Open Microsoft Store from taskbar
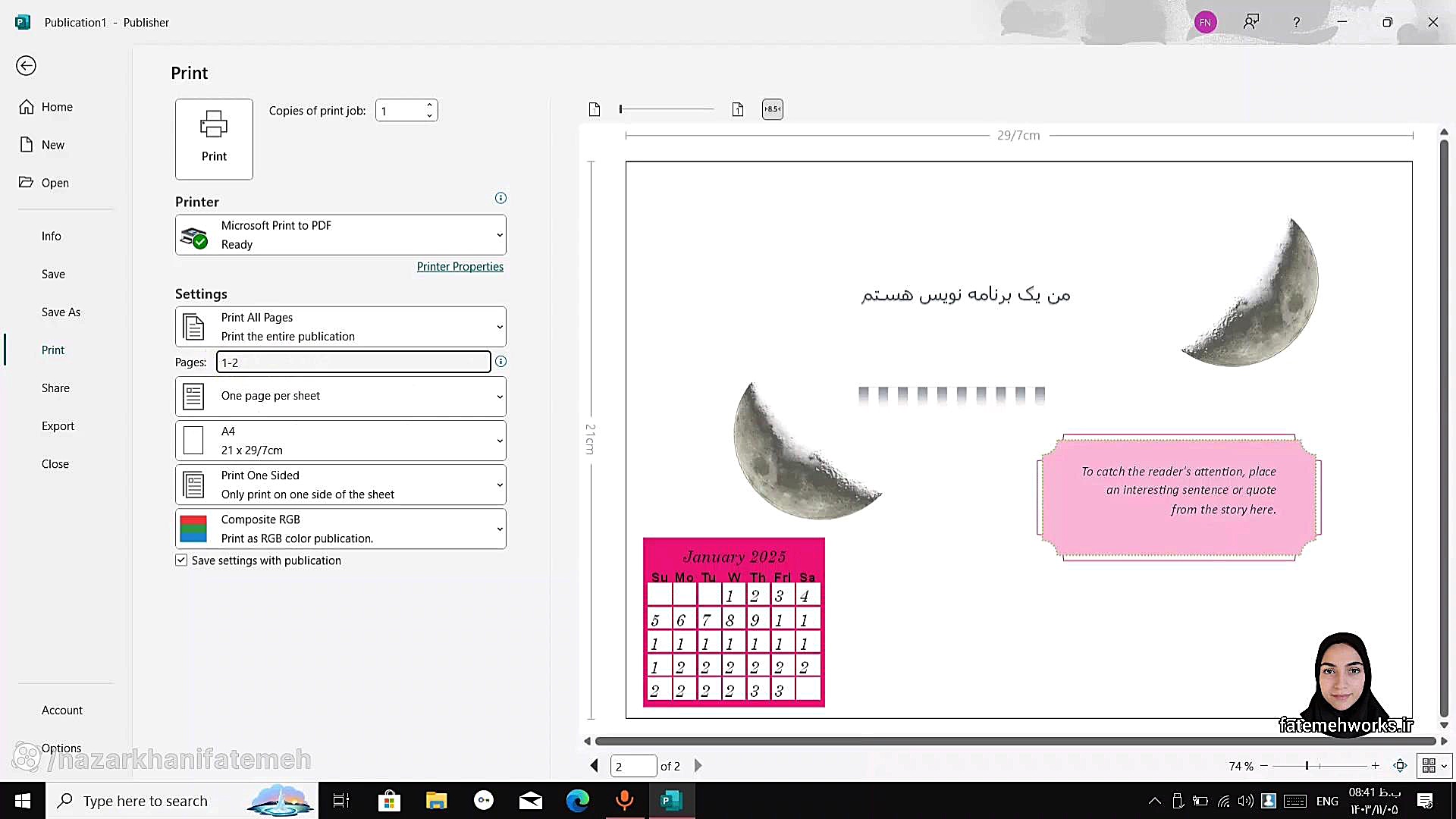This screenshot has height=819, width=1456. [389, 801]
